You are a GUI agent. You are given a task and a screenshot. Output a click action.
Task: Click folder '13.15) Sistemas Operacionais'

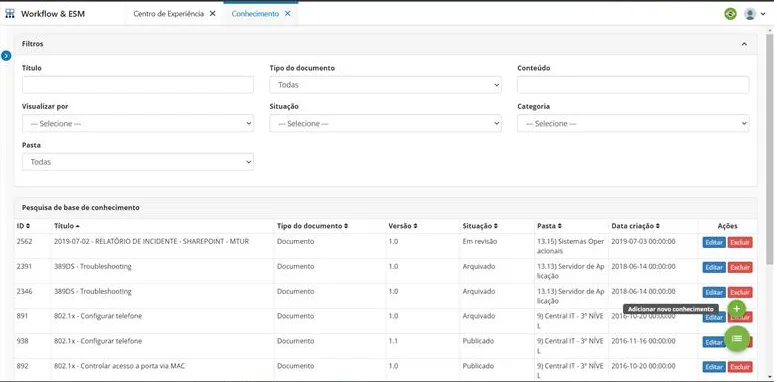[570, 246]
